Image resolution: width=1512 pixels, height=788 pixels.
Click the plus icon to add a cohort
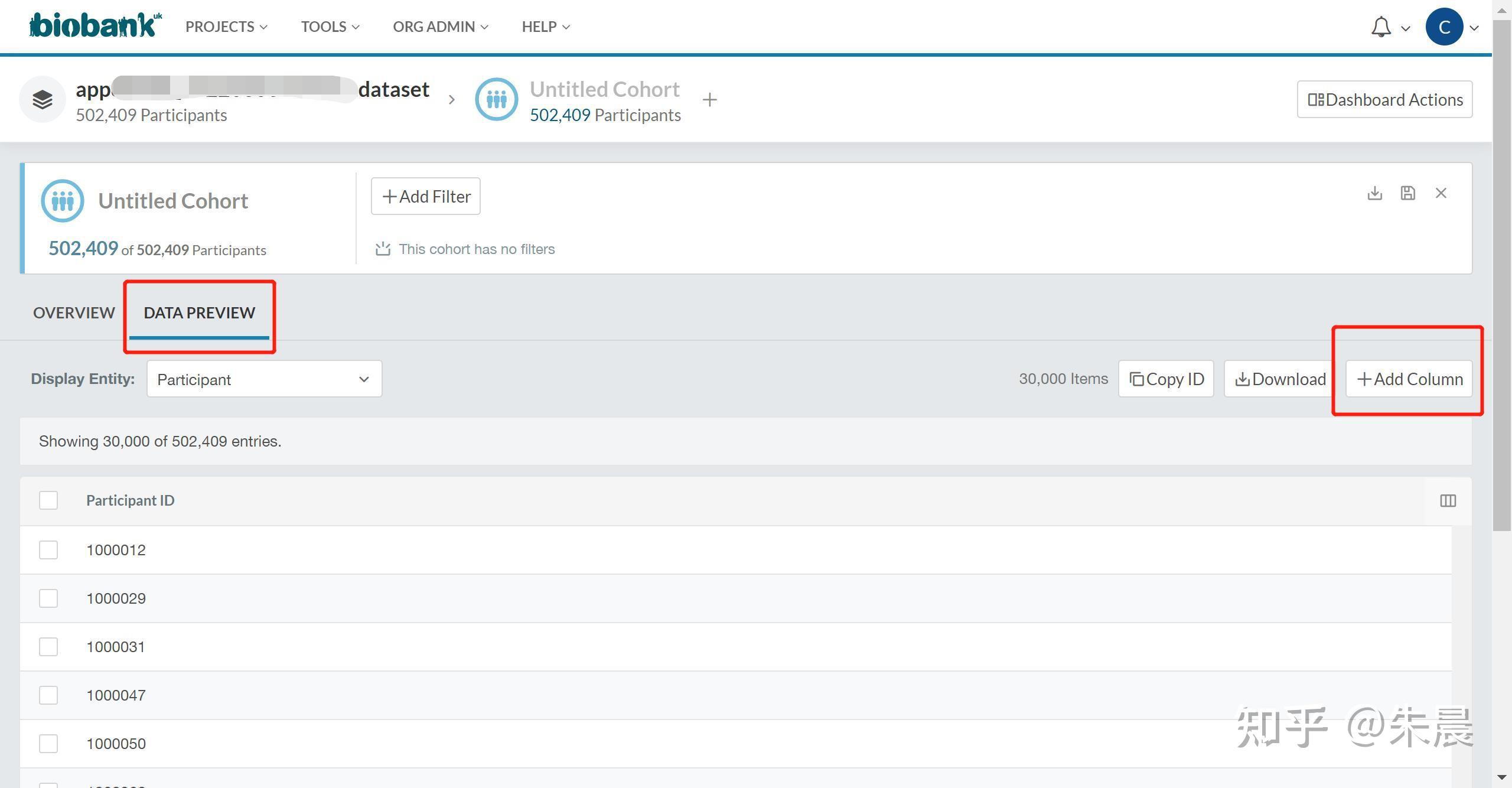[709, 100]
